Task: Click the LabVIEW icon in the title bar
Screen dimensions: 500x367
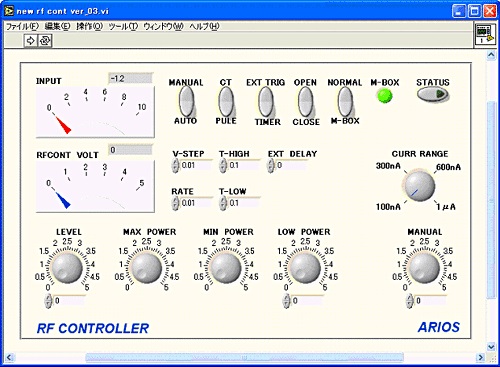Action: point(9,11)
